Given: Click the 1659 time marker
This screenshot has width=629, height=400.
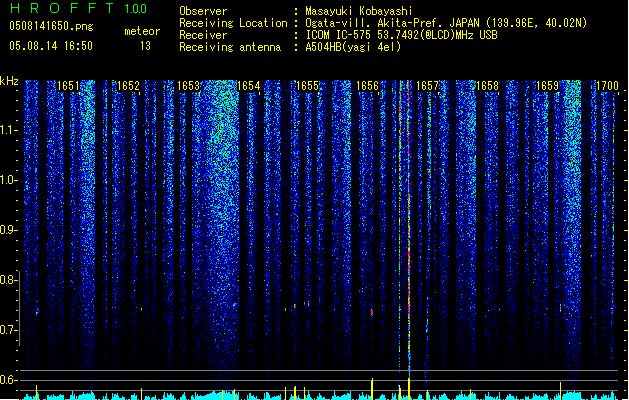Looking at the screenshot, I should pyautogui.click(x=548, y=86).
